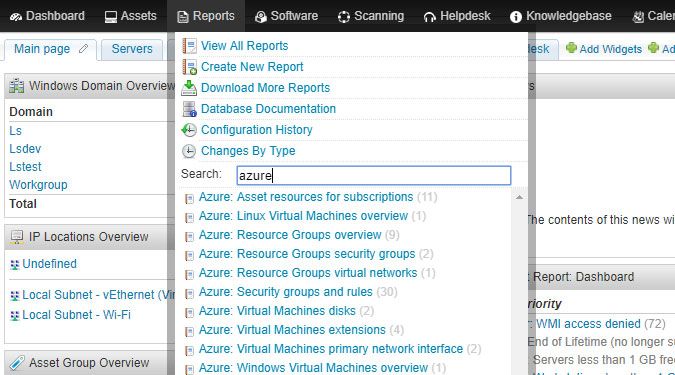Click the IP Locations Overview widget icon

click(17, 237)
